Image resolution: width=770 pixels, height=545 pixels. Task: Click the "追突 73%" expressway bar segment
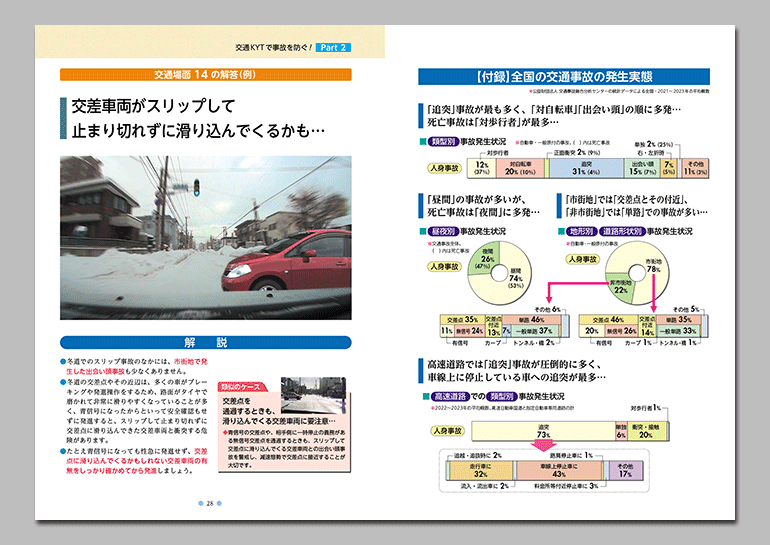tap(543, 431)
